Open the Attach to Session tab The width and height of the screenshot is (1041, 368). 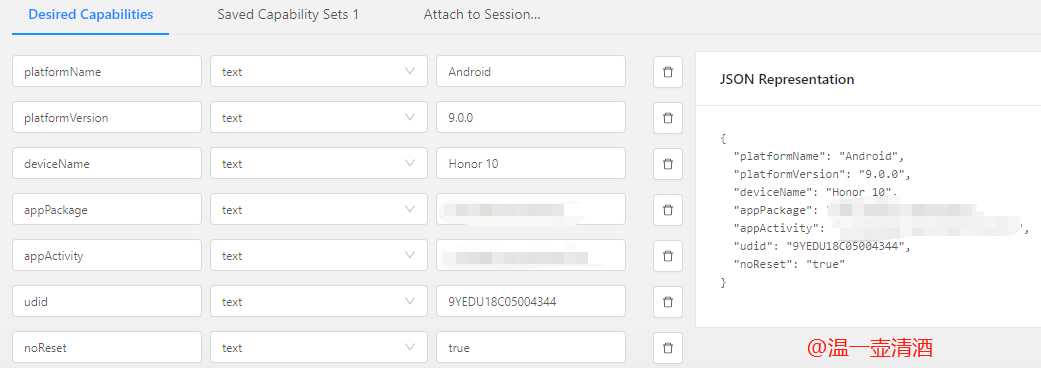[482, 15]
